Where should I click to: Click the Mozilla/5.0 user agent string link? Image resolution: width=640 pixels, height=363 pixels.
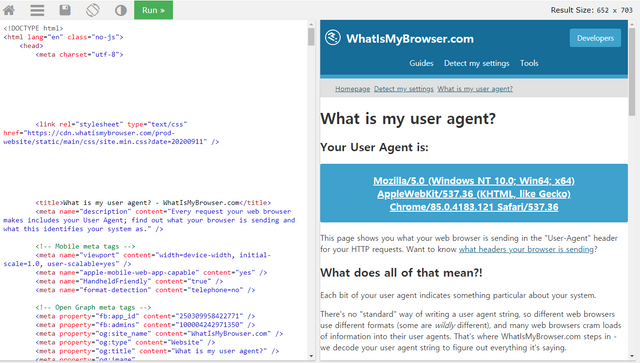tap(474, 194)
